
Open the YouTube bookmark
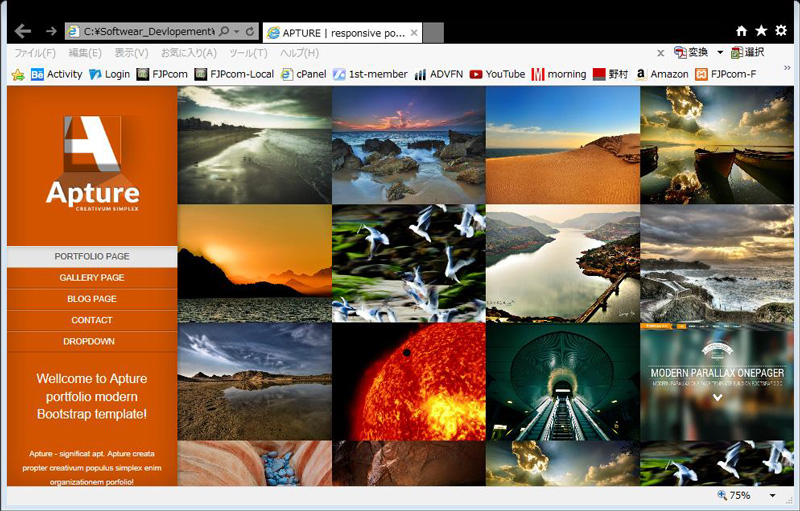point(497,74)
